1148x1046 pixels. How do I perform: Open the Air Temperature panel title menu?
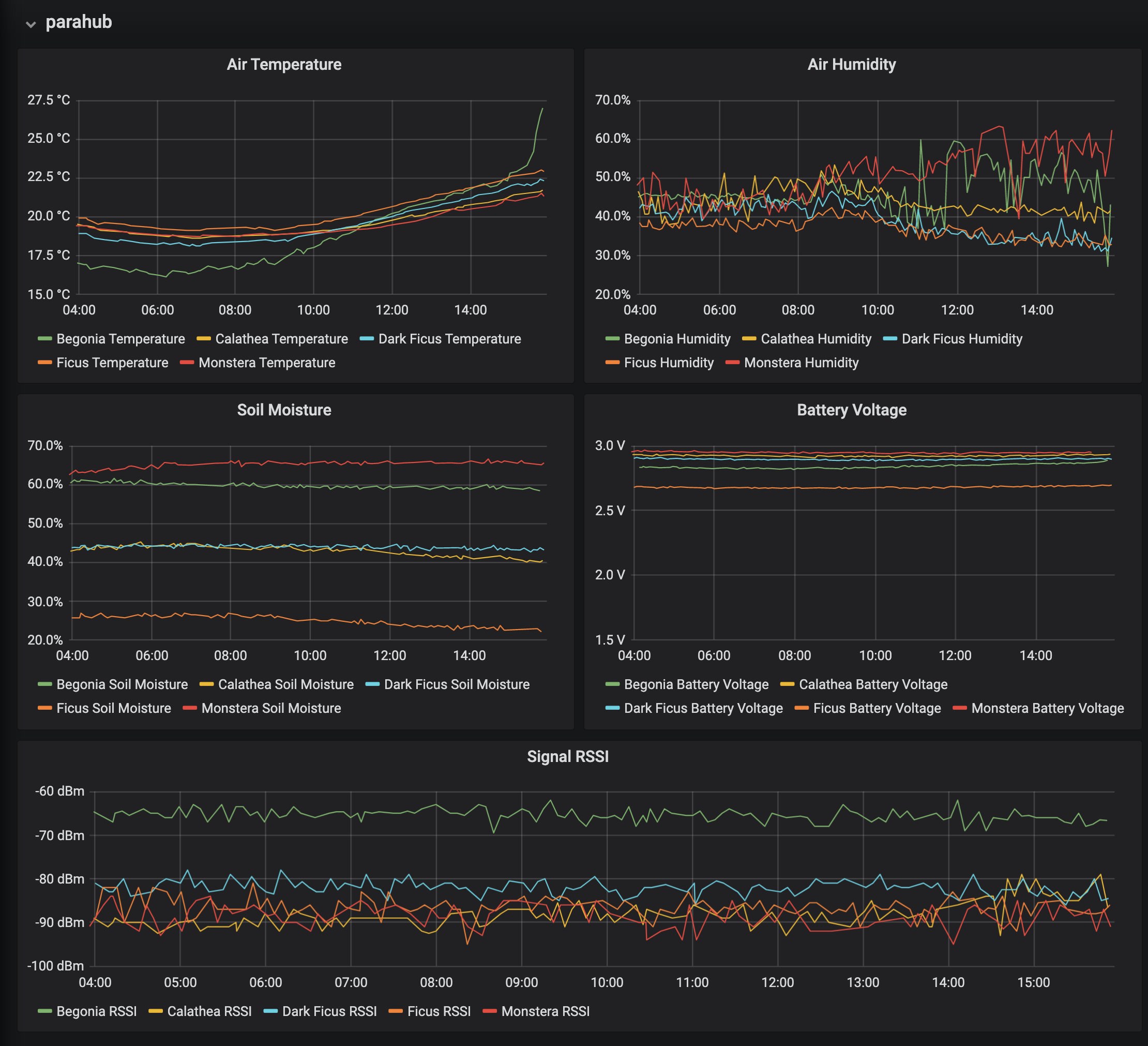[x=283, y=64]
